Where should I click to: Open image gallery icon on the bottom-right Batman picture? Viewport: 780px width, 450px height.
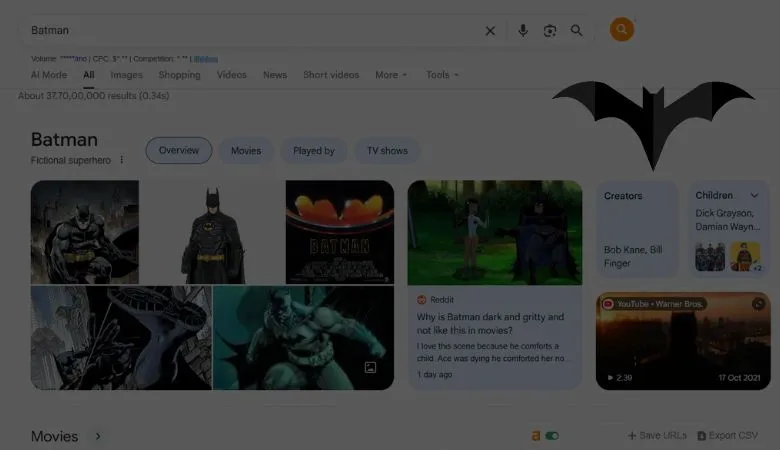point(370,368)
